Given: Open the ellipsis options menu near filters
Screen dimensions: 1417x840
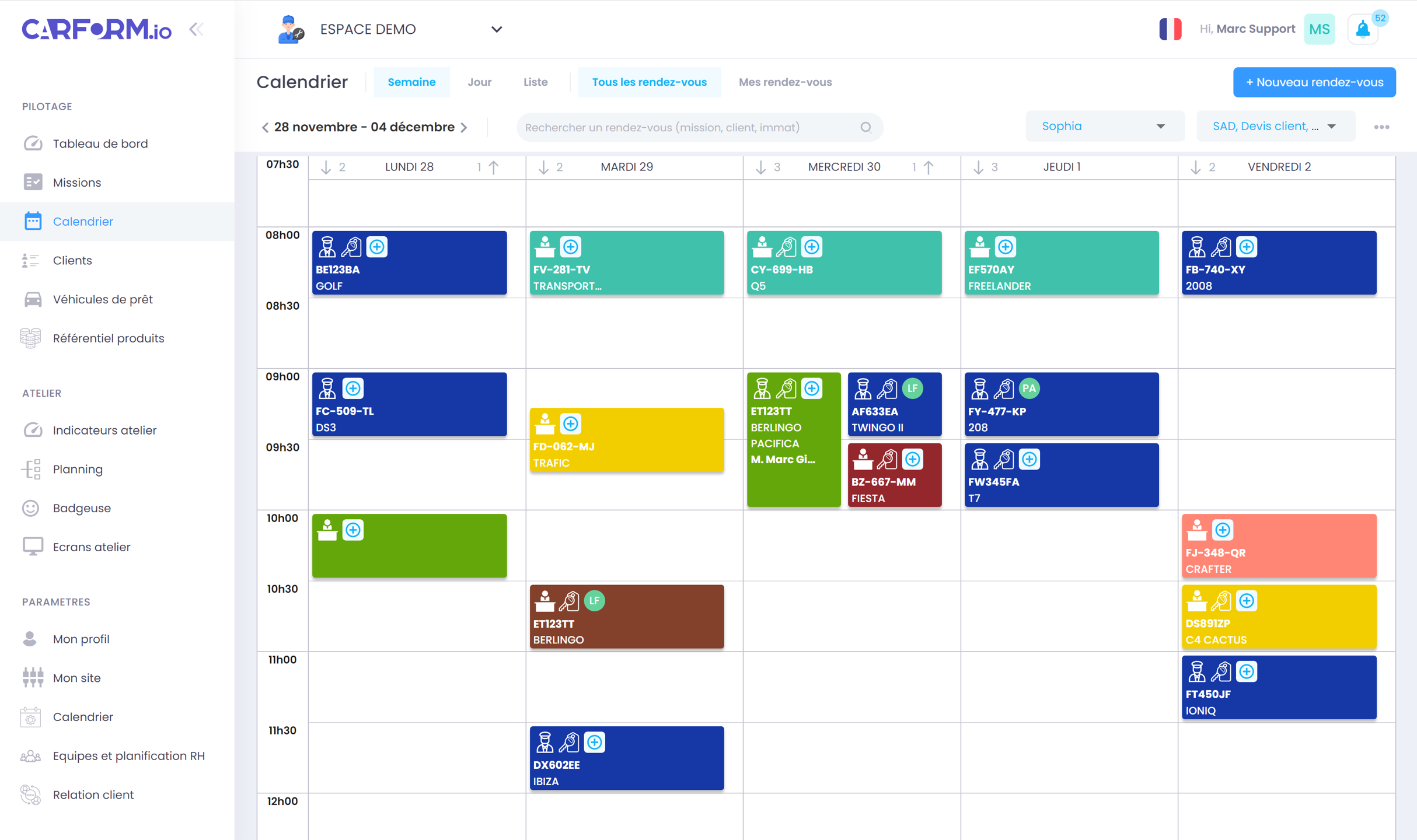Looking at the screenshot, I should pos(1382,126).
